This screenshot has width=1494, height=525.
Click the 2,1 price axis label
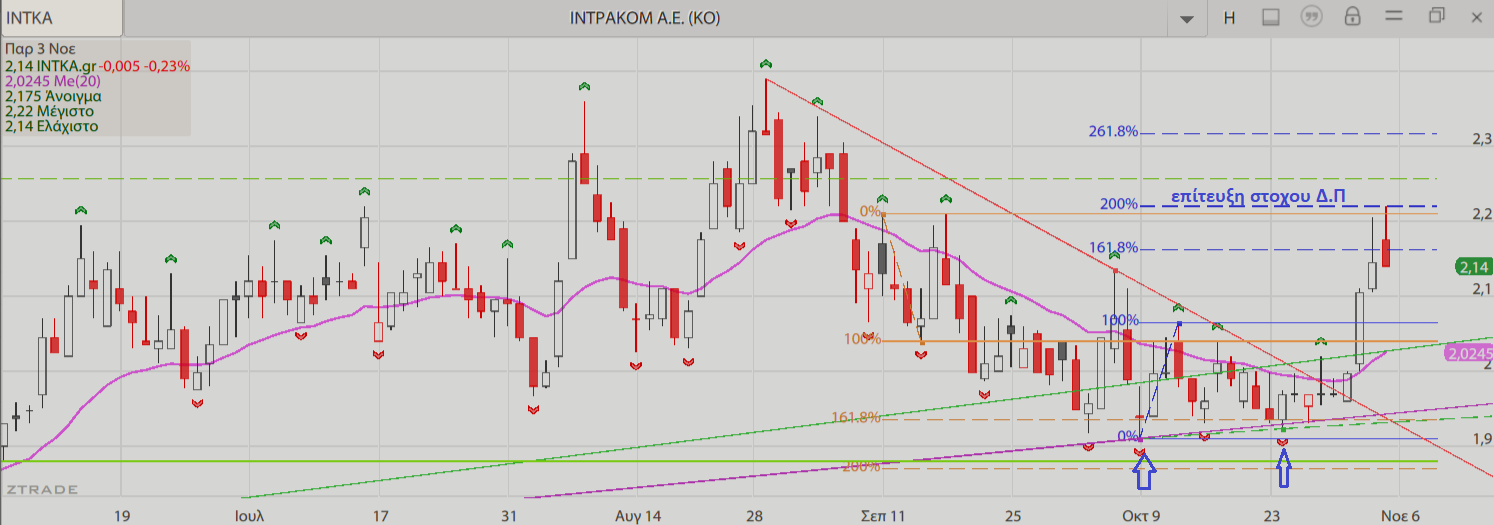coord(1482,290)
